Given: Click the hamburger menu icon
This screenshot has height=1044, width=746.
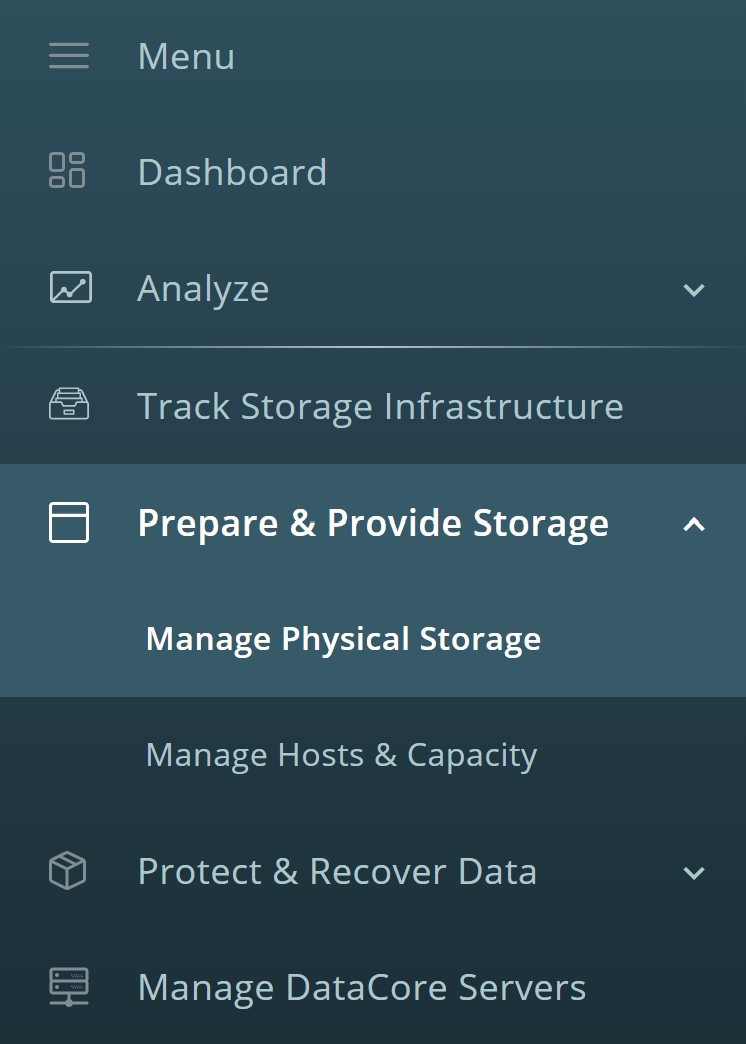Looking at the screenshot, I should (x=69, y=56).
